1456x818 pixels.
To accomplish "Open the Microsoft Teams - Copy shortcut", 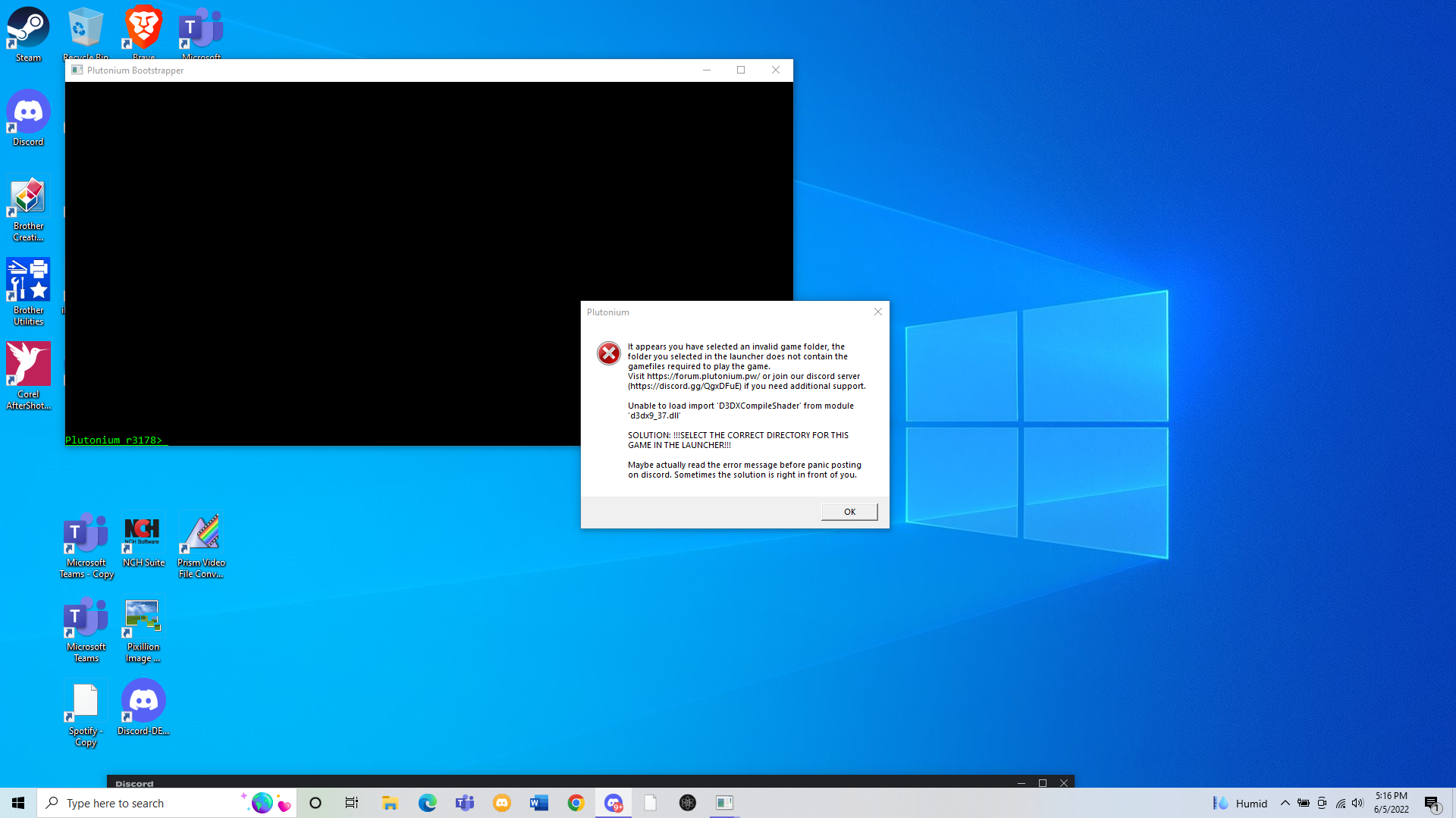I will pyautogui.click(x=86, y=545).
